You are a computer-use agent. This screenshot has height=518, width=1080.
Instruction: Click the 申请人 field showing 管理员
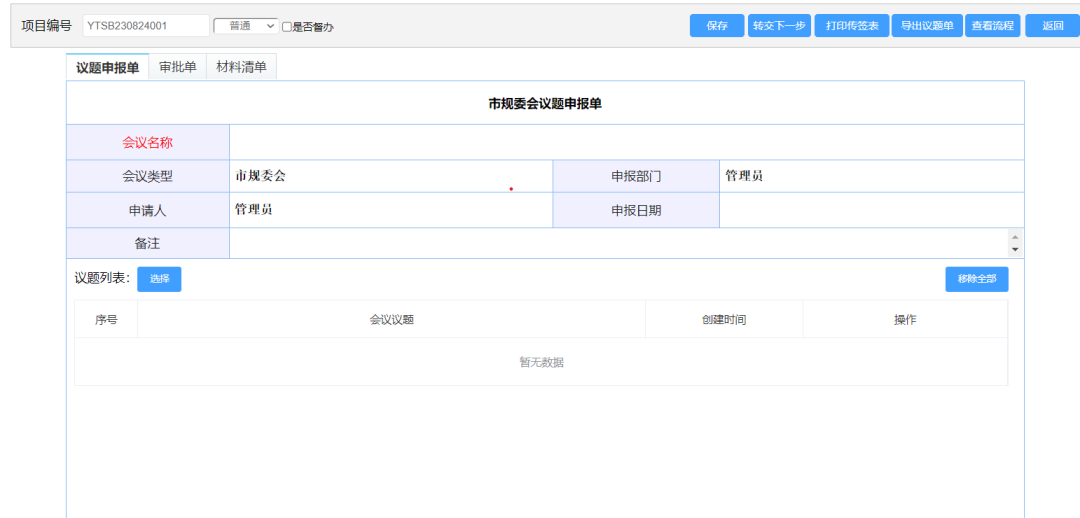click(x=391, y=210)
